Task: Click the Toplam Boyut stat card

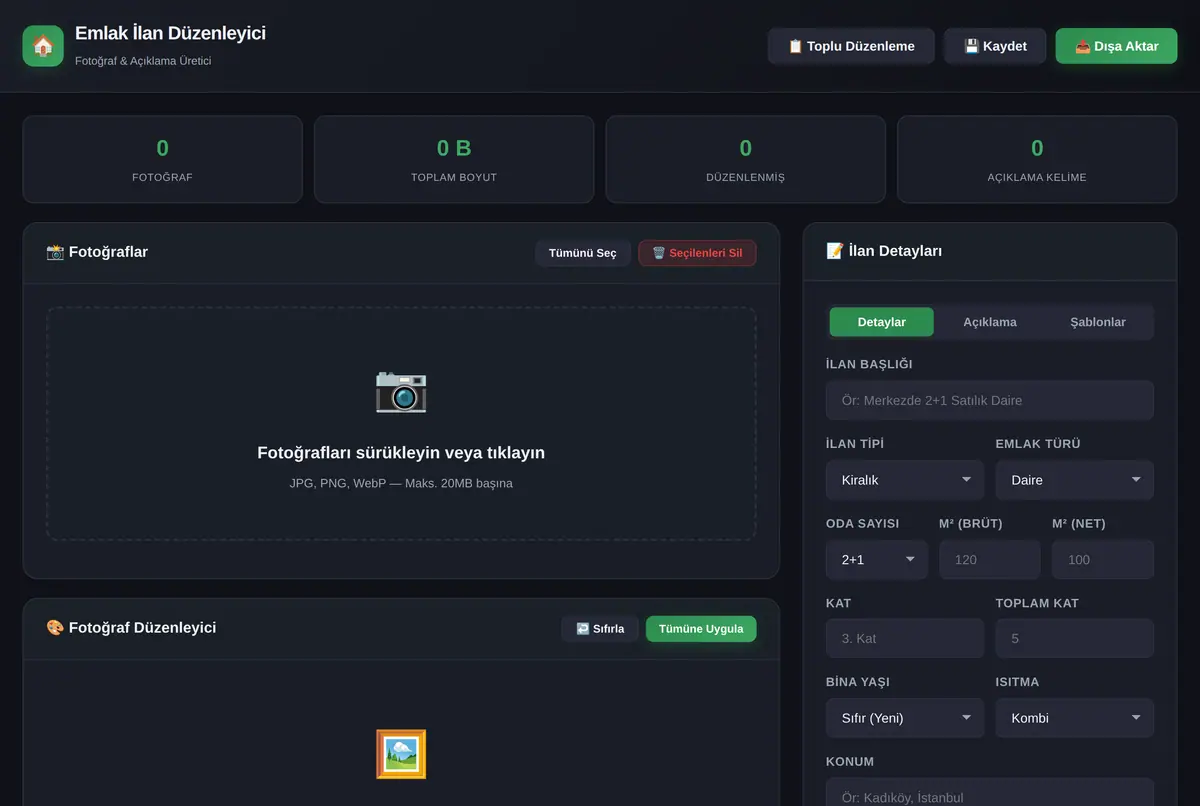Action: [x=454, y=160]
